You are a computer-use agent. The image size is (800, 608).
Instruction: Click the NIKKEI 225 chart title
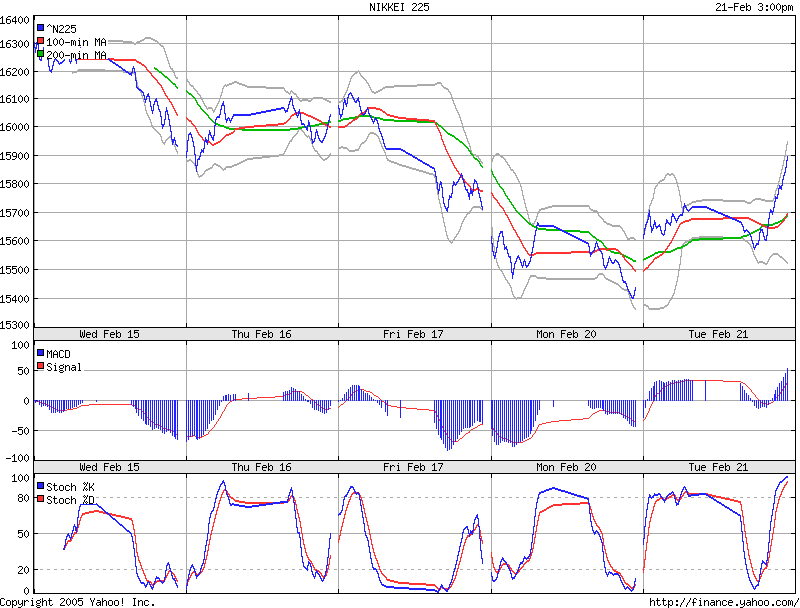[399, 7]
